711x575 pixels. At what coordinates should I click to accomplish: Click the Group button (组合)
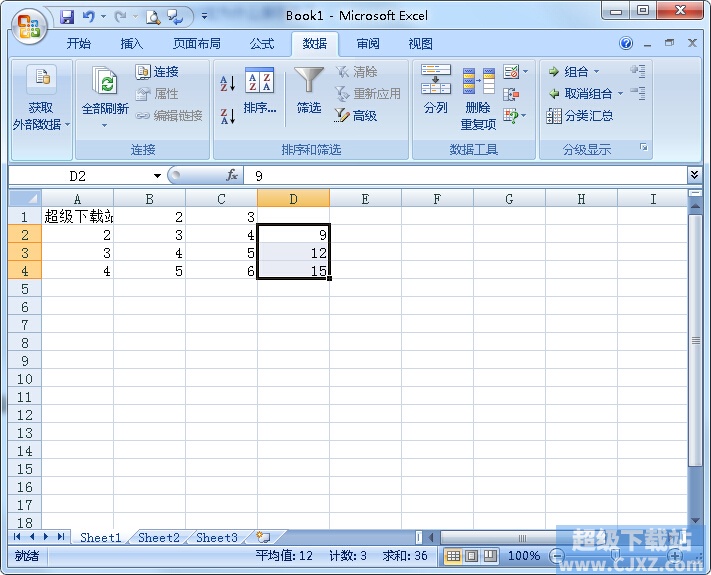click(x=568, y=72)
